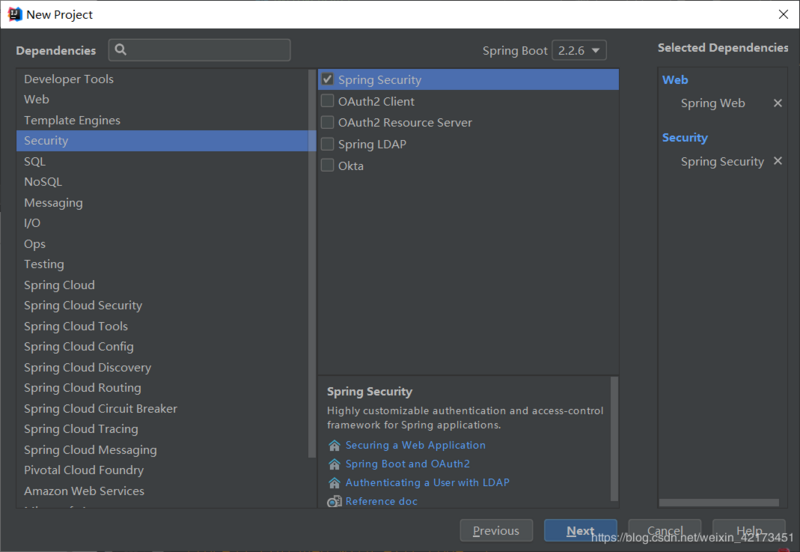Choose the SQL category
The width and height of the screenshot is (800, 552).
point(163,162)
